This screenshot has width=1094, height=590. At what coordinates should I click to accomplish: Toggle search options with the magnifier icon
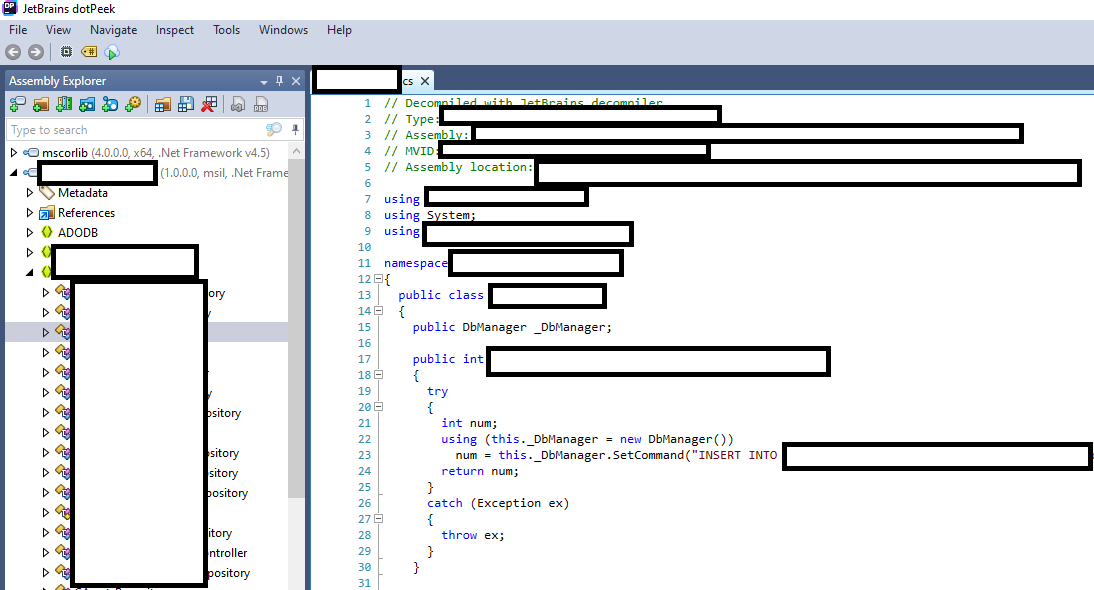(273, 129)
